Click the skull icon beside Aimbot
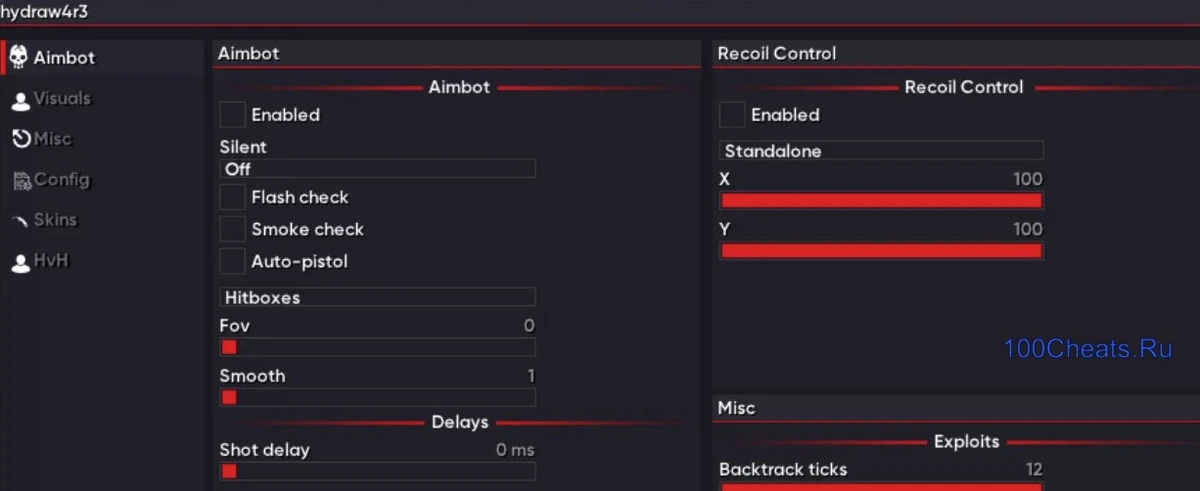1200x491 pixels. (x=19, y=58)
